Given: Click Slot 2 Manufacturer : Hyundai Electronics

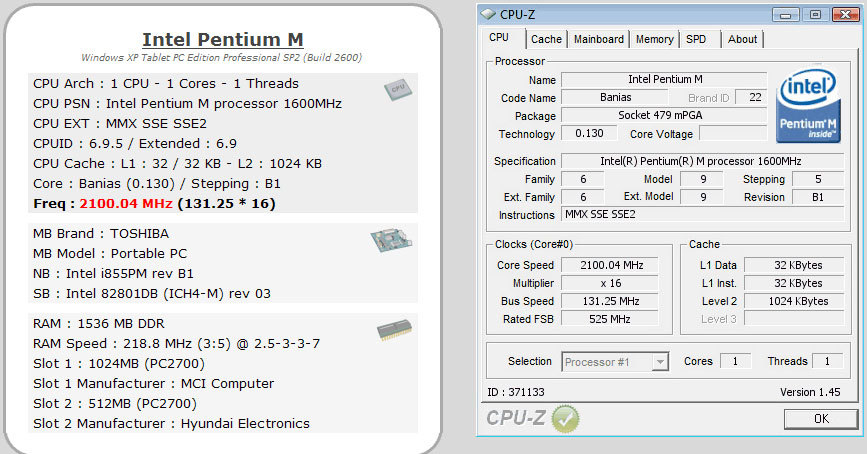Looking at the screenshot, I should [171, 424].
